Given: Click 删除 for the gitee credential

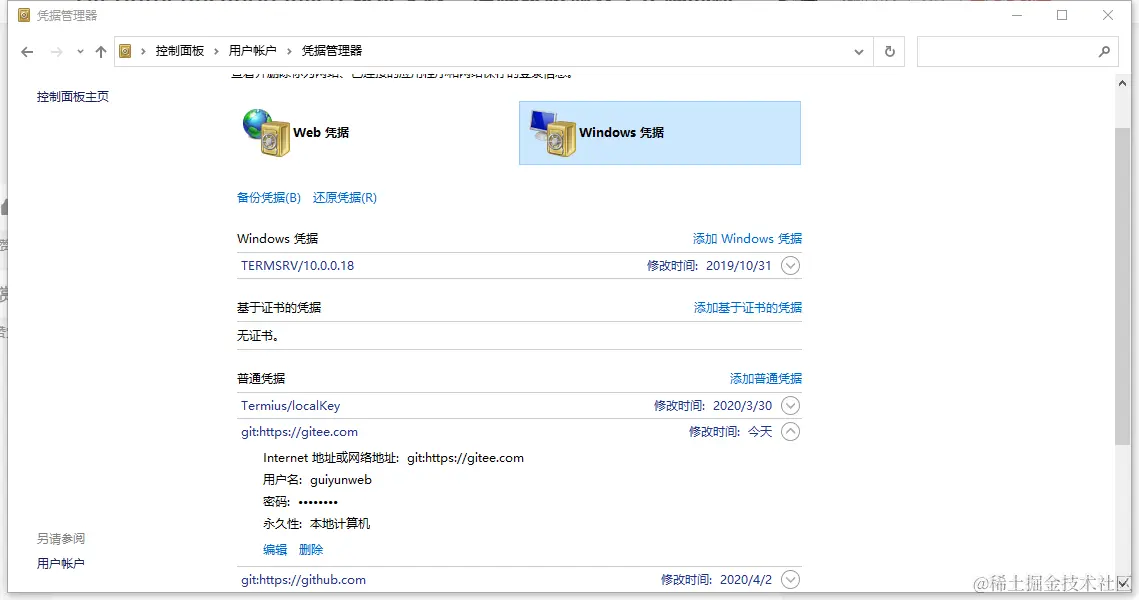Looking at the screenshot, I should click(x=311, y=550).
